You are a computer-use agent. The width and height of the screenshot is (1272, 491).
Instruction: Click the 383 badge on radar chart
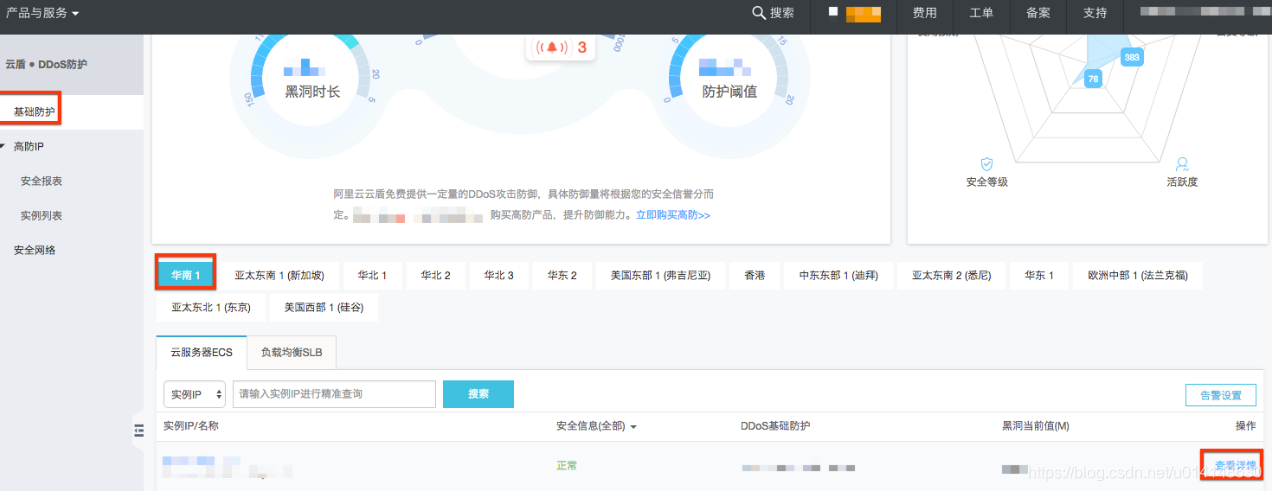tap(1132, 57)
